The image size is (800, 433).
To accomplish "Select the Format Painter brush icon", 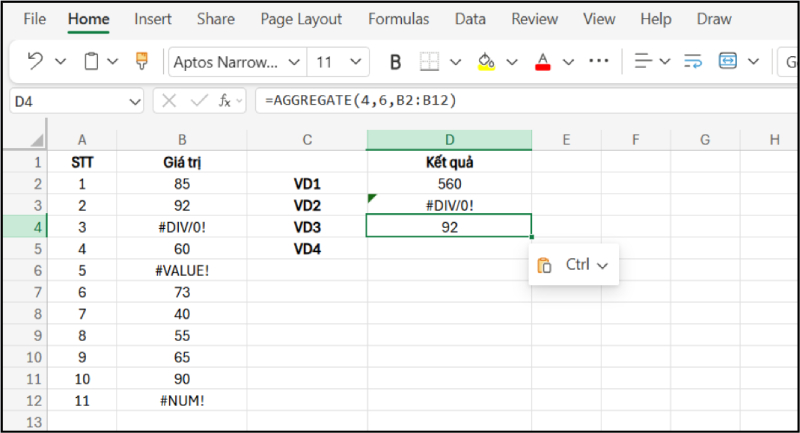I will 141,62.
